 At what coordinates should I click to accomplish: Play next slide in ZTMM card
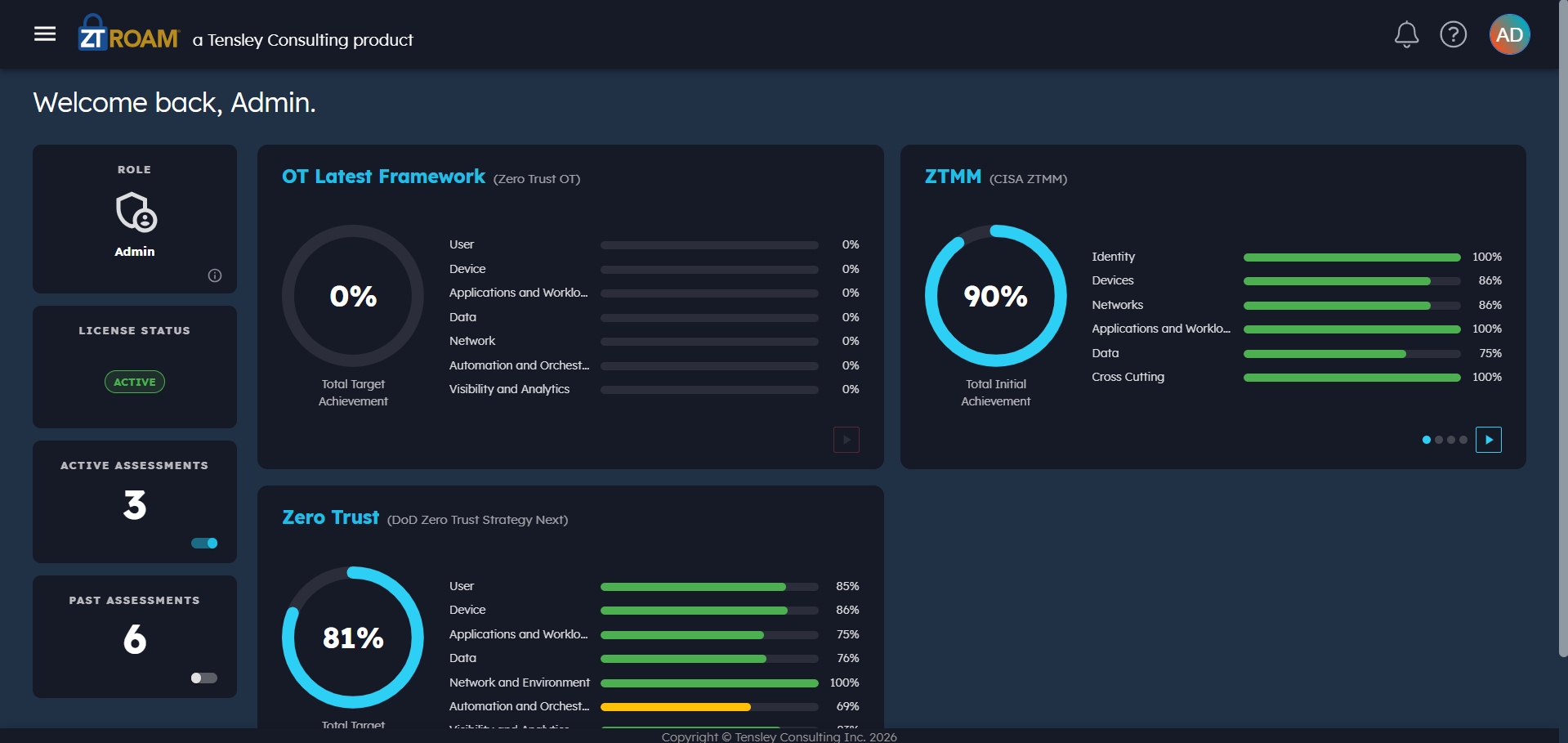coord(1489,440)
